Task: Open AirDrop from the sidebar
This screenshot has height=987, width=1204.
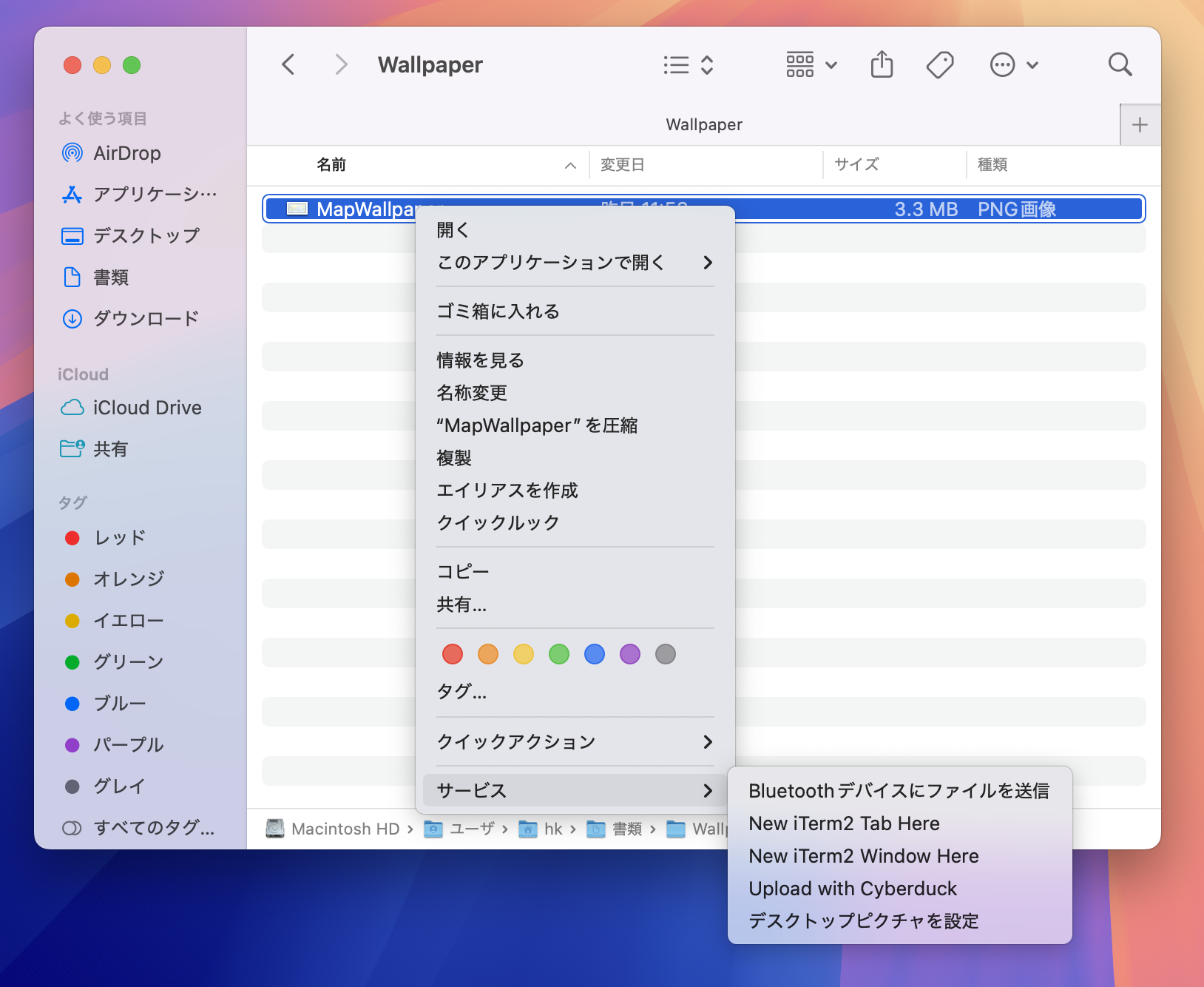Action: point(126,153)
